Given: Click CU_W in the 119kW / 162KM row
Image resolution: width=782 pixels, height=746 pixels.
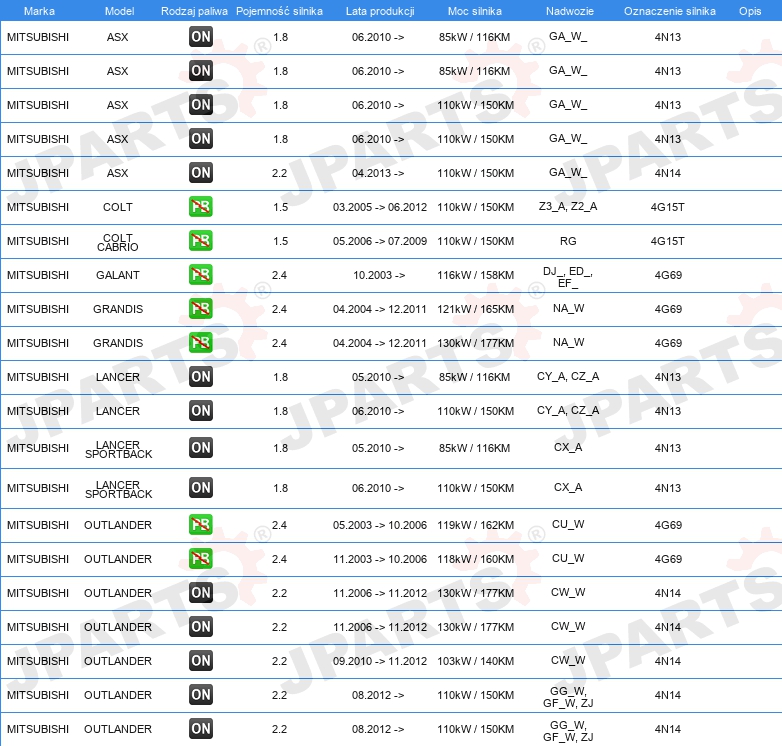Looking at the screenshot, I should click(x=568, y=524).
